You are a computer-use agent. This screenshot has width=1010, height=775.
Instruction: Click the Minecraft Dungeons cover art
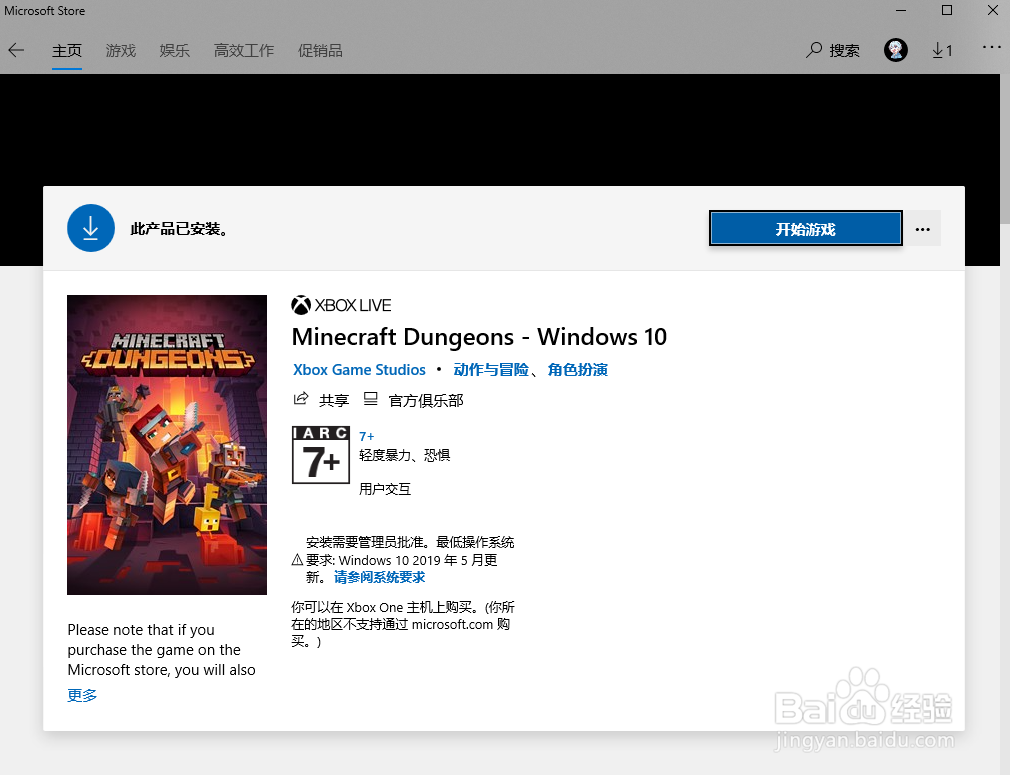pyautogui.click(x=167, y=445)
